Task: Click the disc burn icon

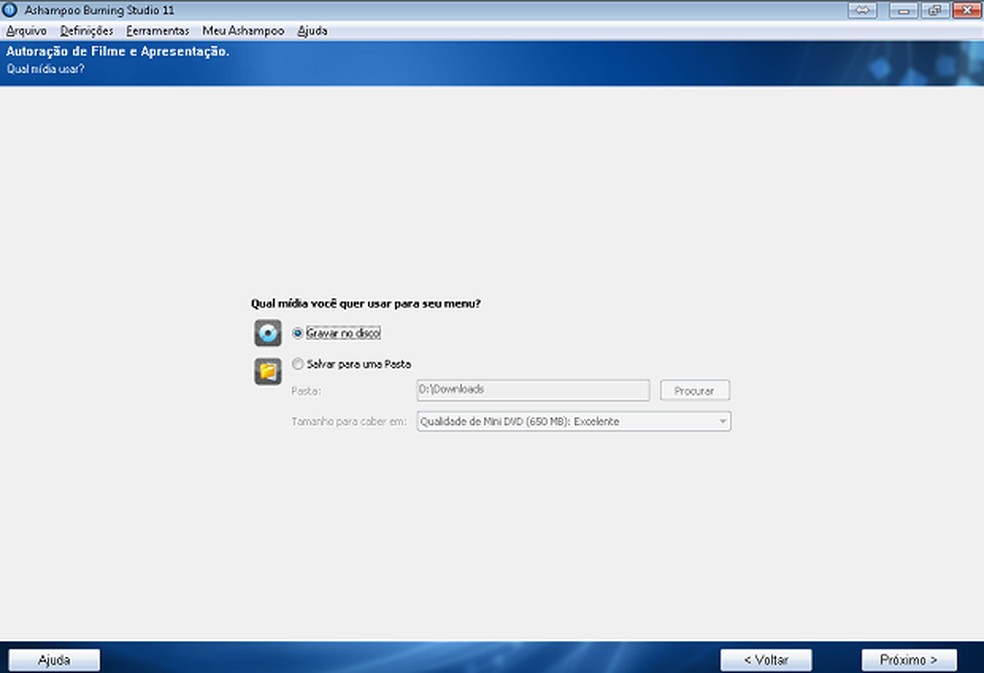Action: 268,333
